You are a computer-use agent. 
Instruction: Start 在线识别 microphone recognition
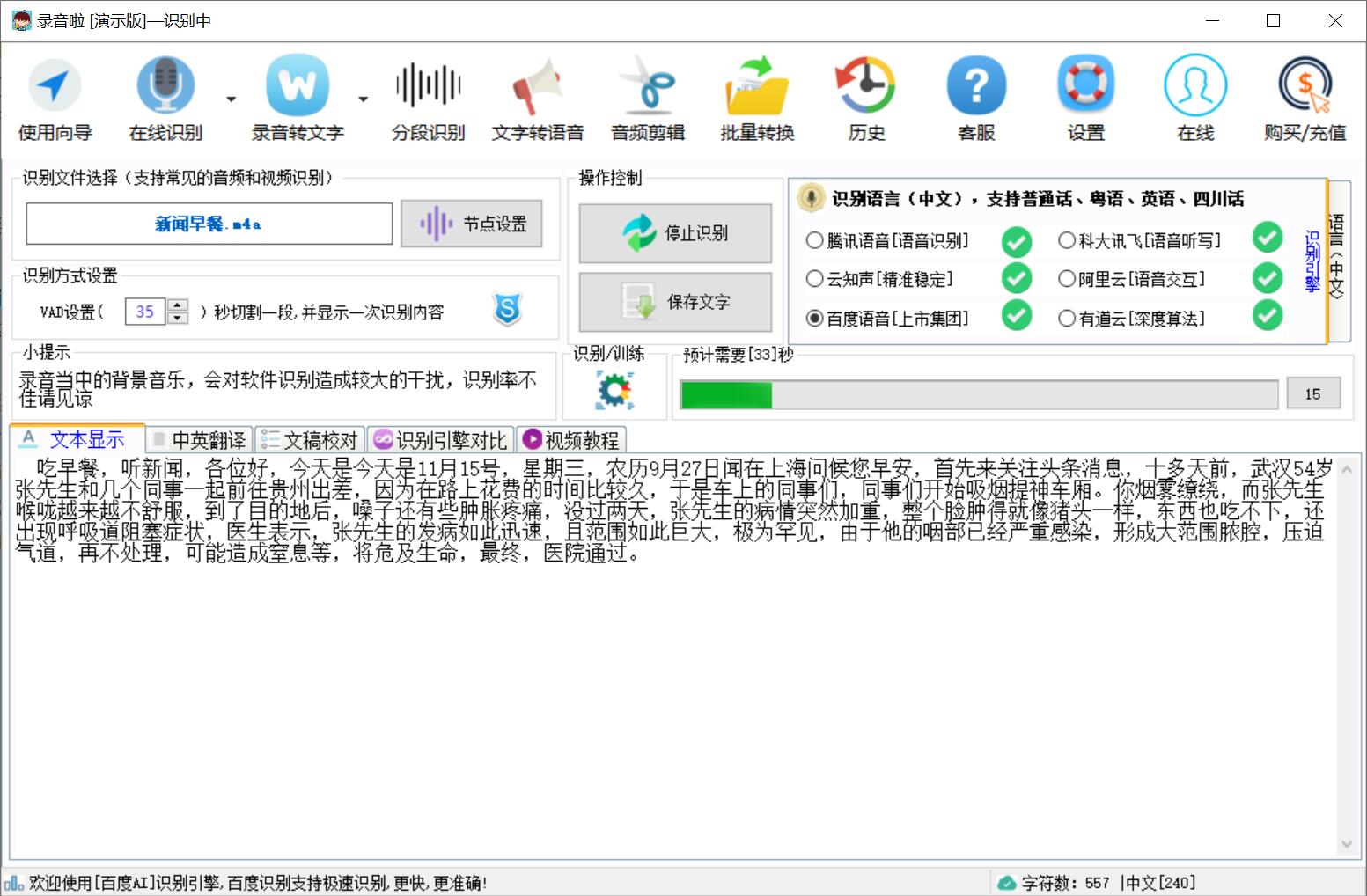[165, 99]
